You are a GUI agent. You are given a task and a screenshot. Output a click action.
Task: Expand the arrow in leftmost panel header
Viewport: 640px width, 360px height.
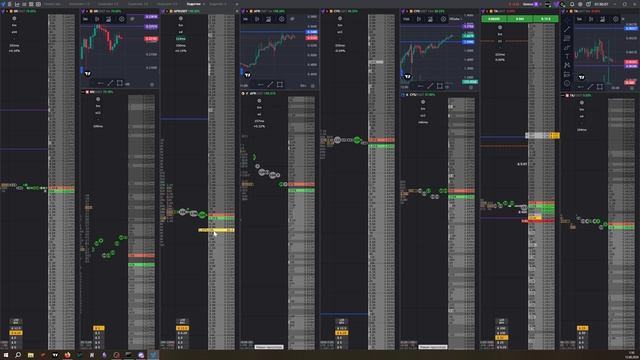(x=7, y=11)
